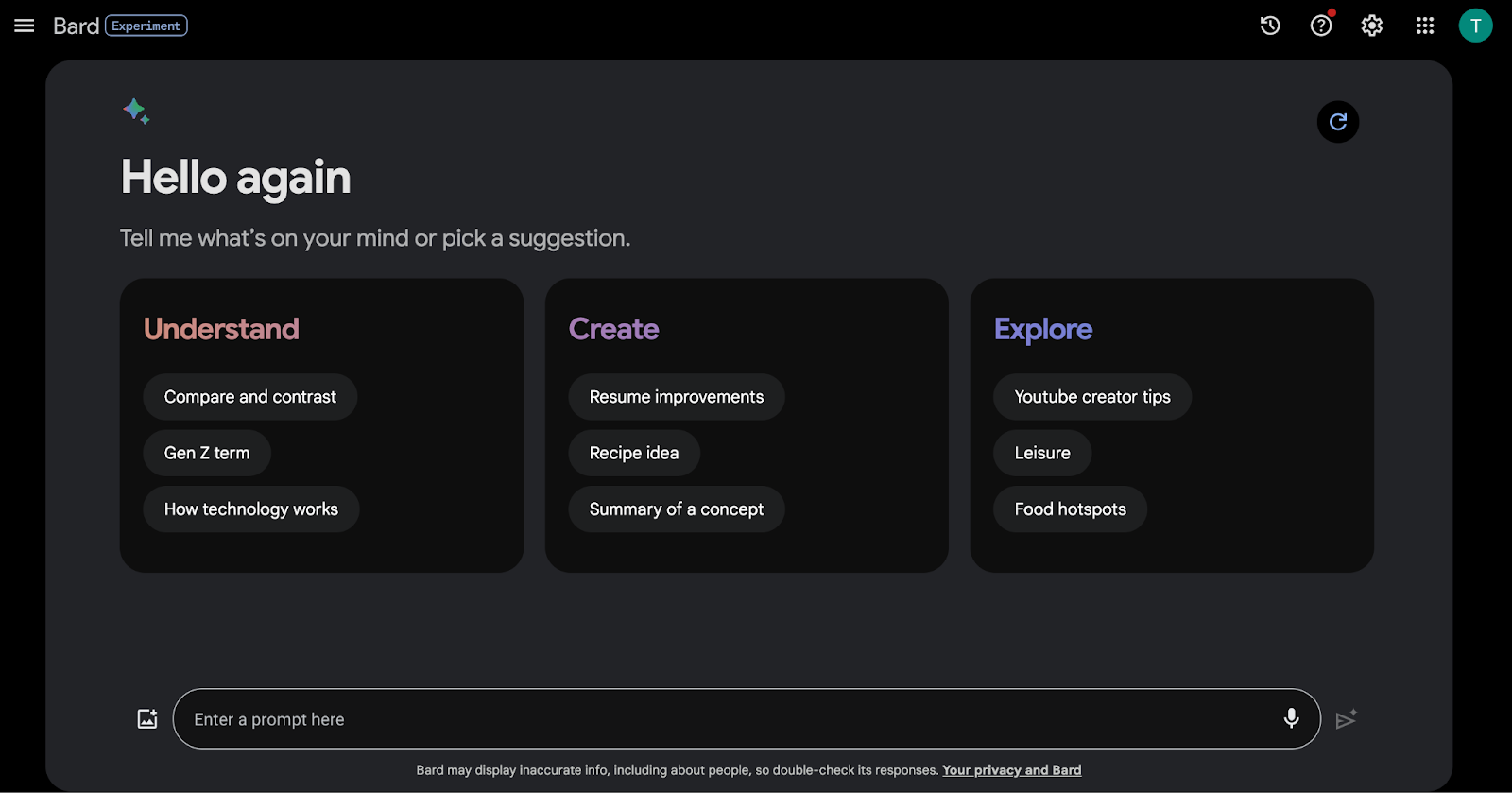Click the account avatar with letter T
This screenshot has height=793, width=1512.
pyautogui.click(x=1475, y=26)
